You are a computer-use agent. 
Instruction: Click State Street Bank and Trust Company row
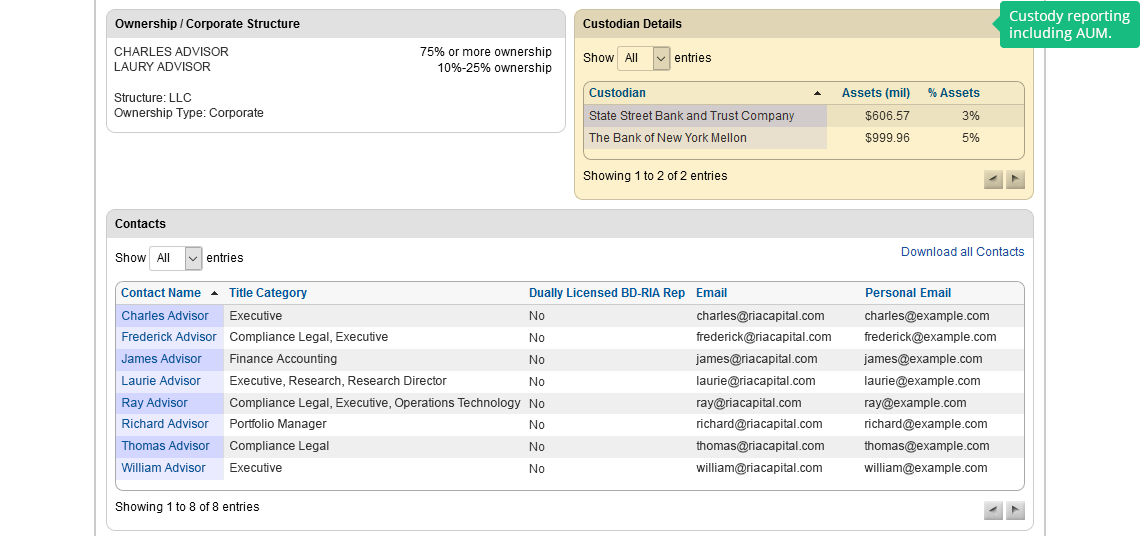pos(691,116)
